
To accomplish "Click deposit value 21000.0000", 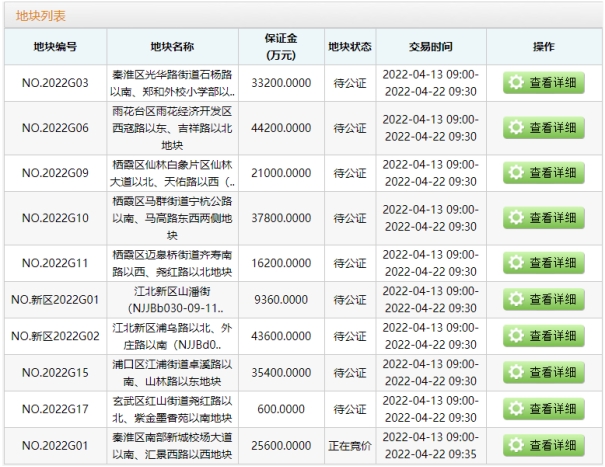I will click(x=281, y=173).
